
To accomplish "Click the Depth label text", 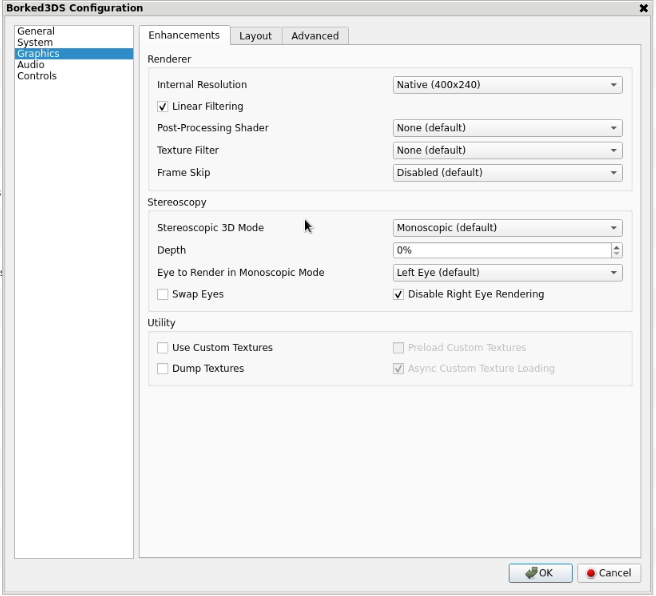I will [x=172, y=250].
